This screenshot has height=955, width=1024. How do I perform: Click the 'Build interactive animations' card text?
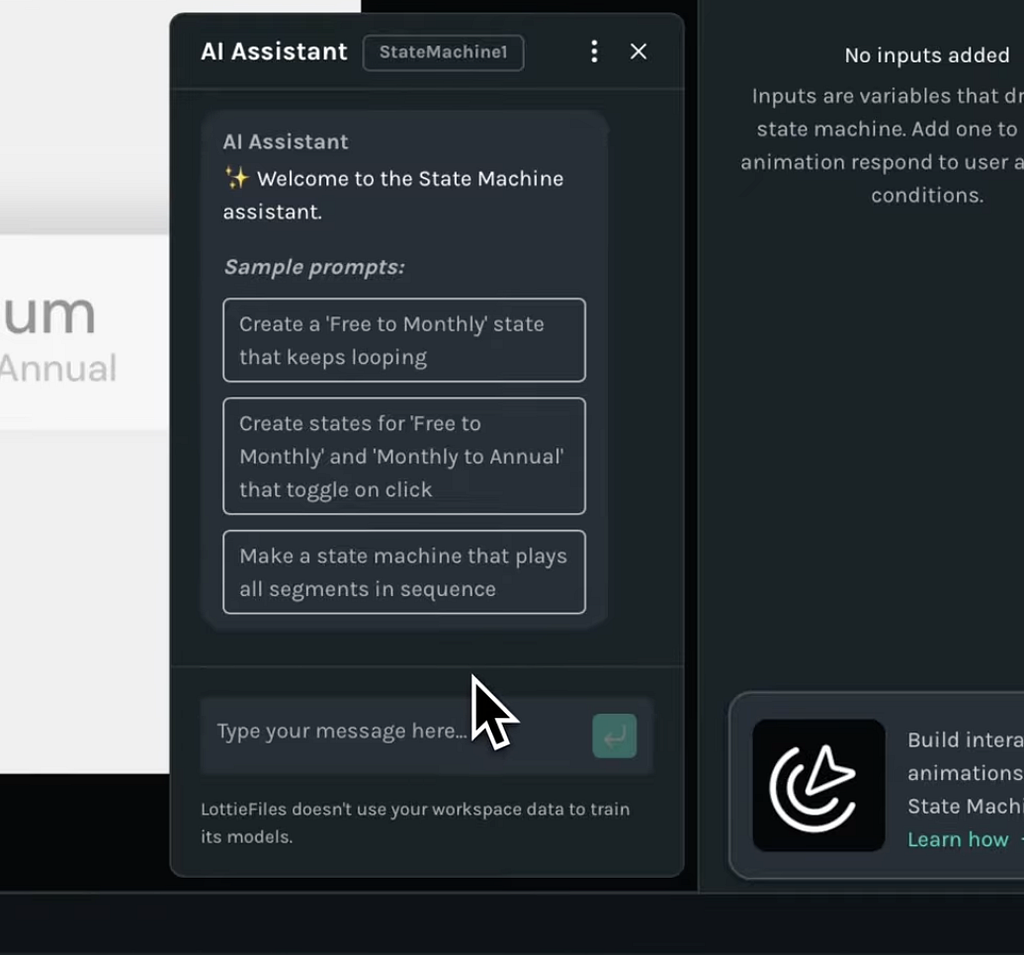964,773
